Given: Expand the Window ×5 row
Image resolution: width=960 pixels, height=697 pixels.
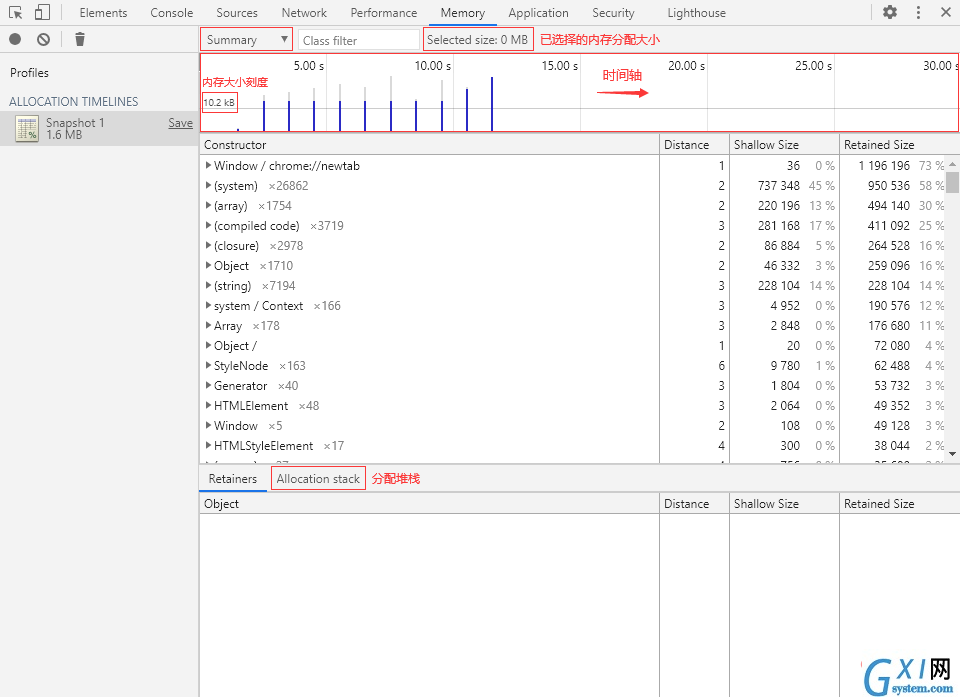Looking at the screenshot, I should [208, 426].
